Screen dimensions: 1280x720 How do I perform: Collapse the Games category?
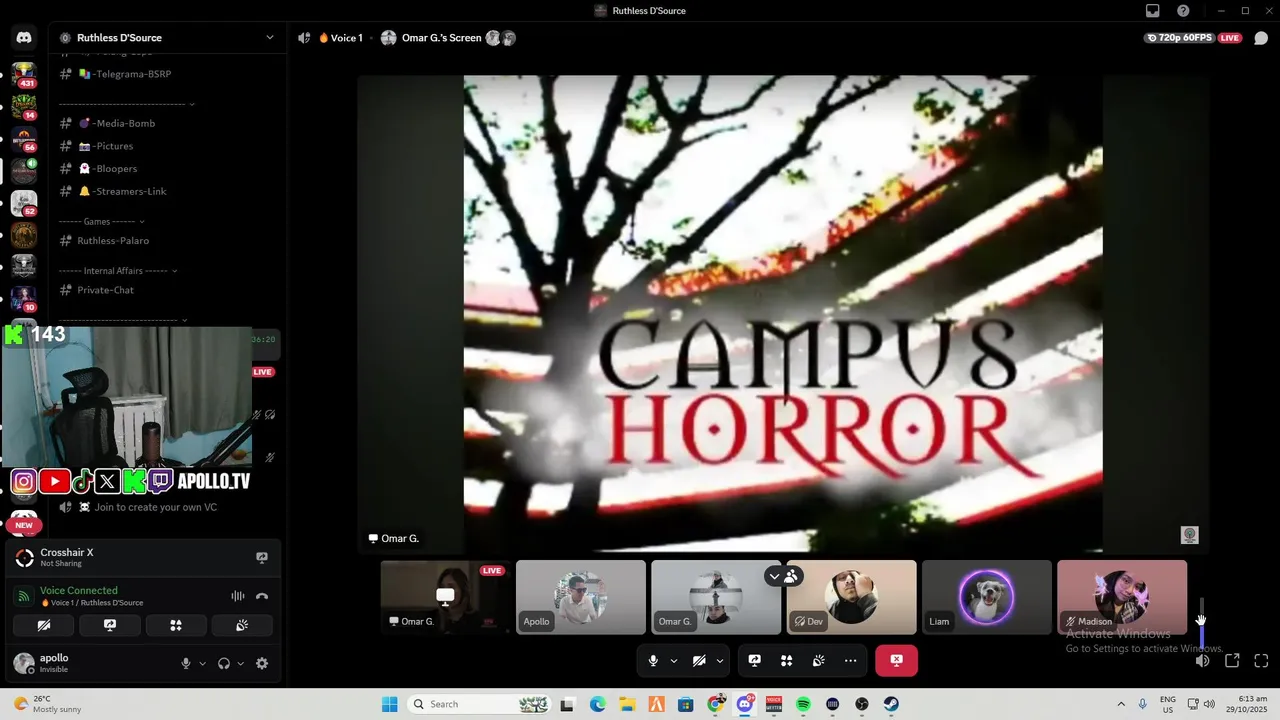click(x=102, y=221)
